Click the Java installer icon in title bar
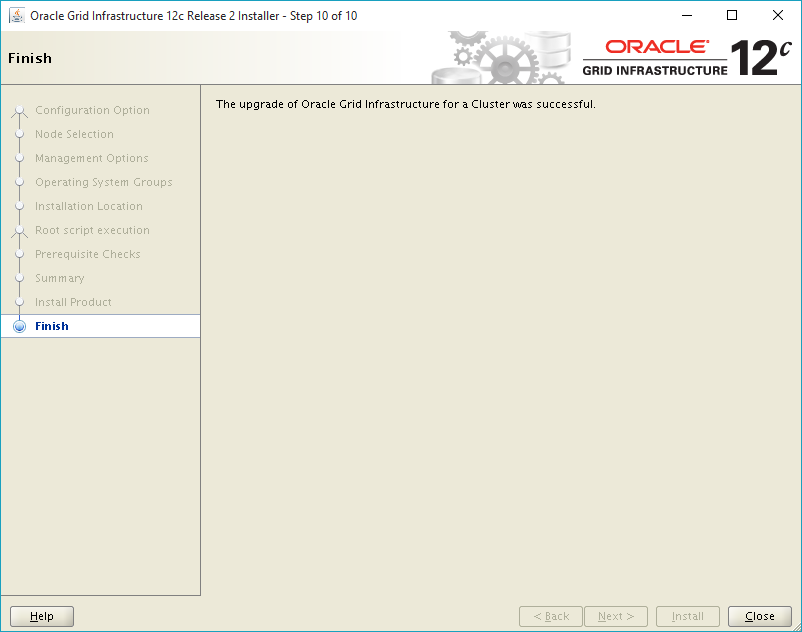The image size is (802, 632). (17, 15)
